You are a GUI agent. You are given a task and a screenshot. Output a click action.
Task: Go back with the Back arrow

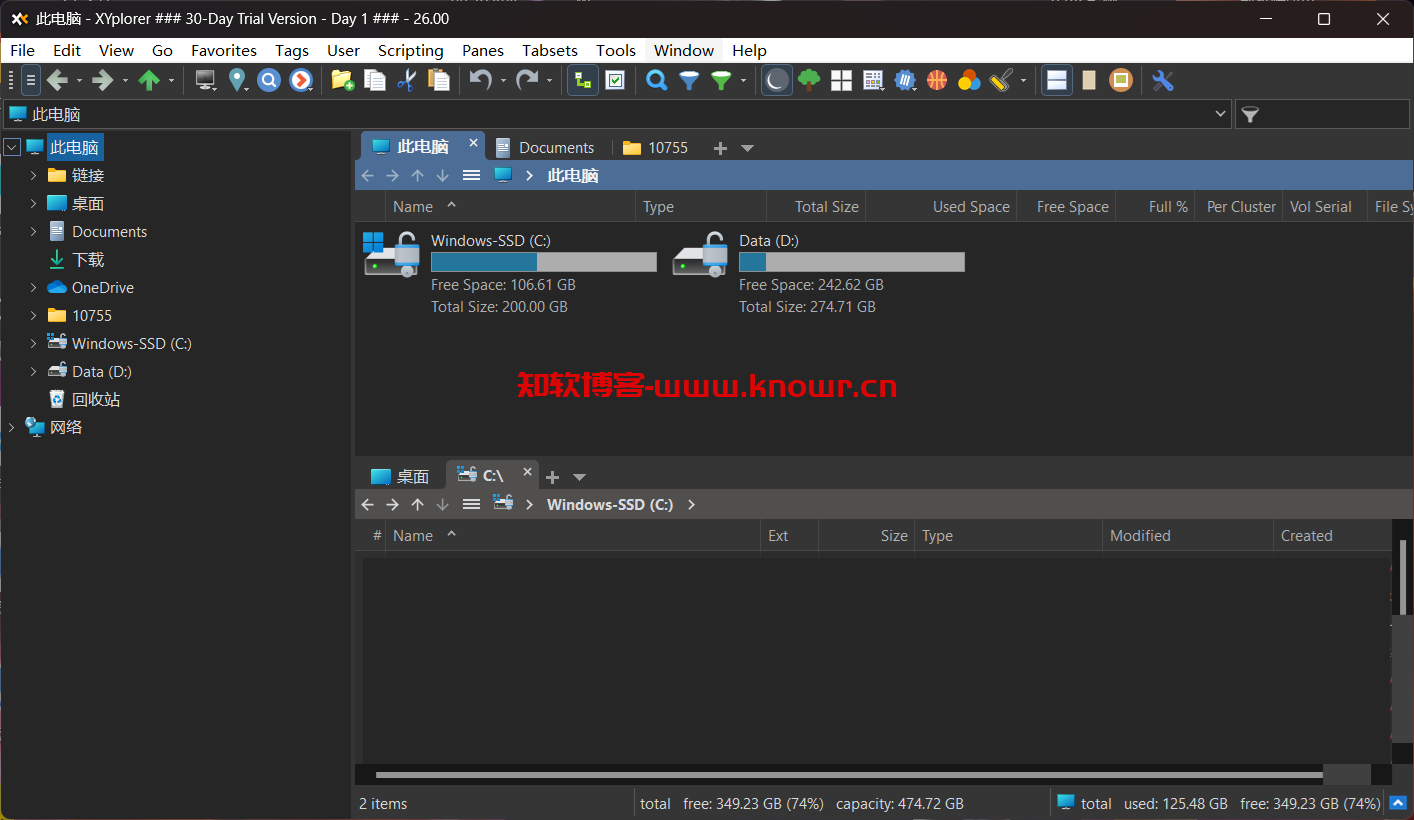click(x=57, y=81)
